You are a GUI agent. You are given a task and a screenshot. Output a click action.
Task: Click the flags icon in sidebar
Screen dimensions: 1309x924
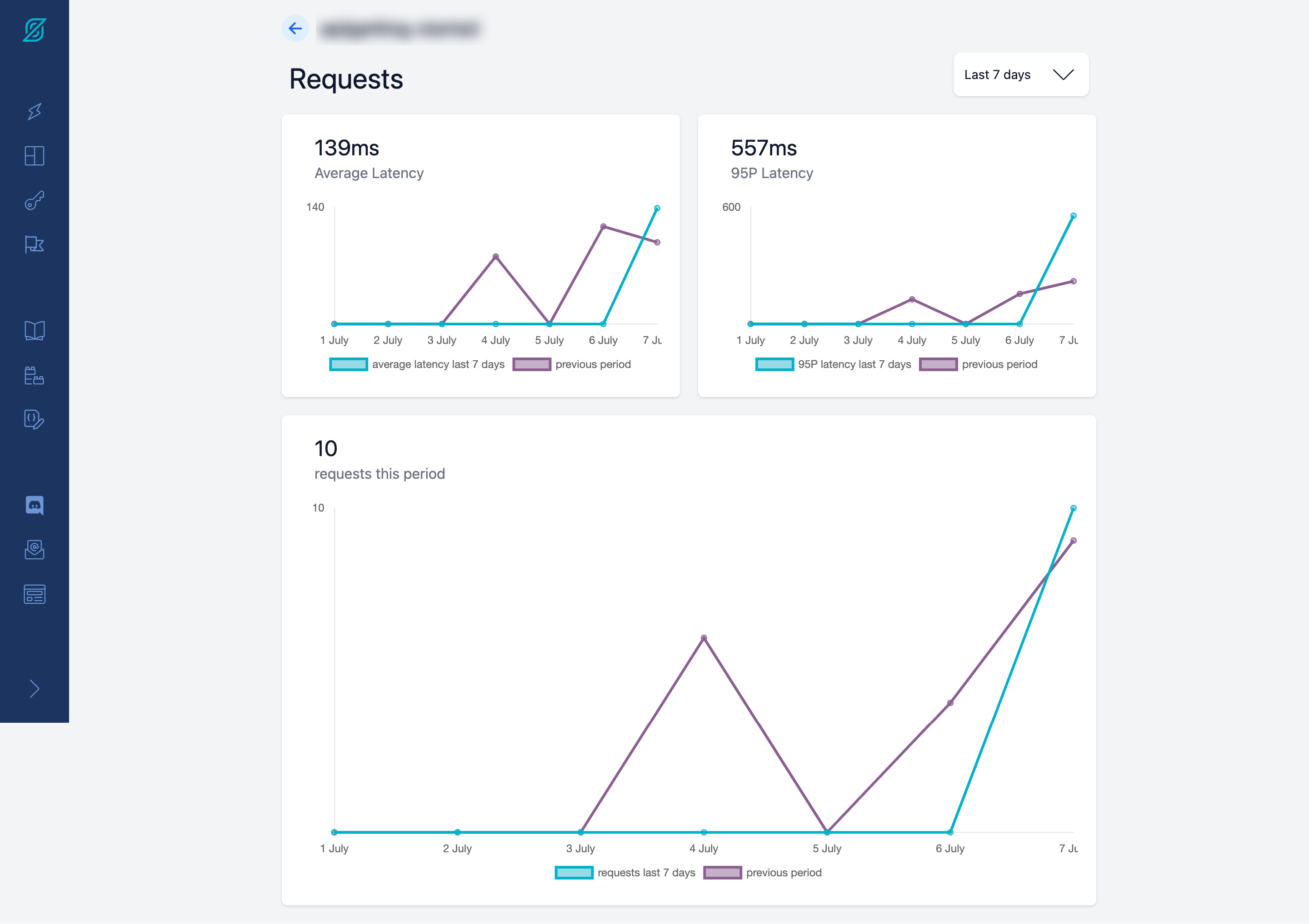[x=34, y=244]
